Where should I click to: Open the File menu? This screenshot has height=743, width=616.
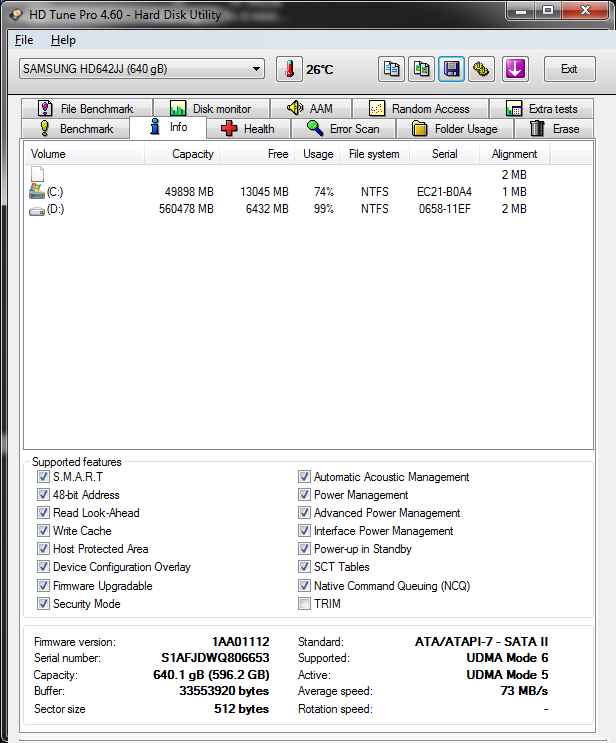click(x=24, y=40)
